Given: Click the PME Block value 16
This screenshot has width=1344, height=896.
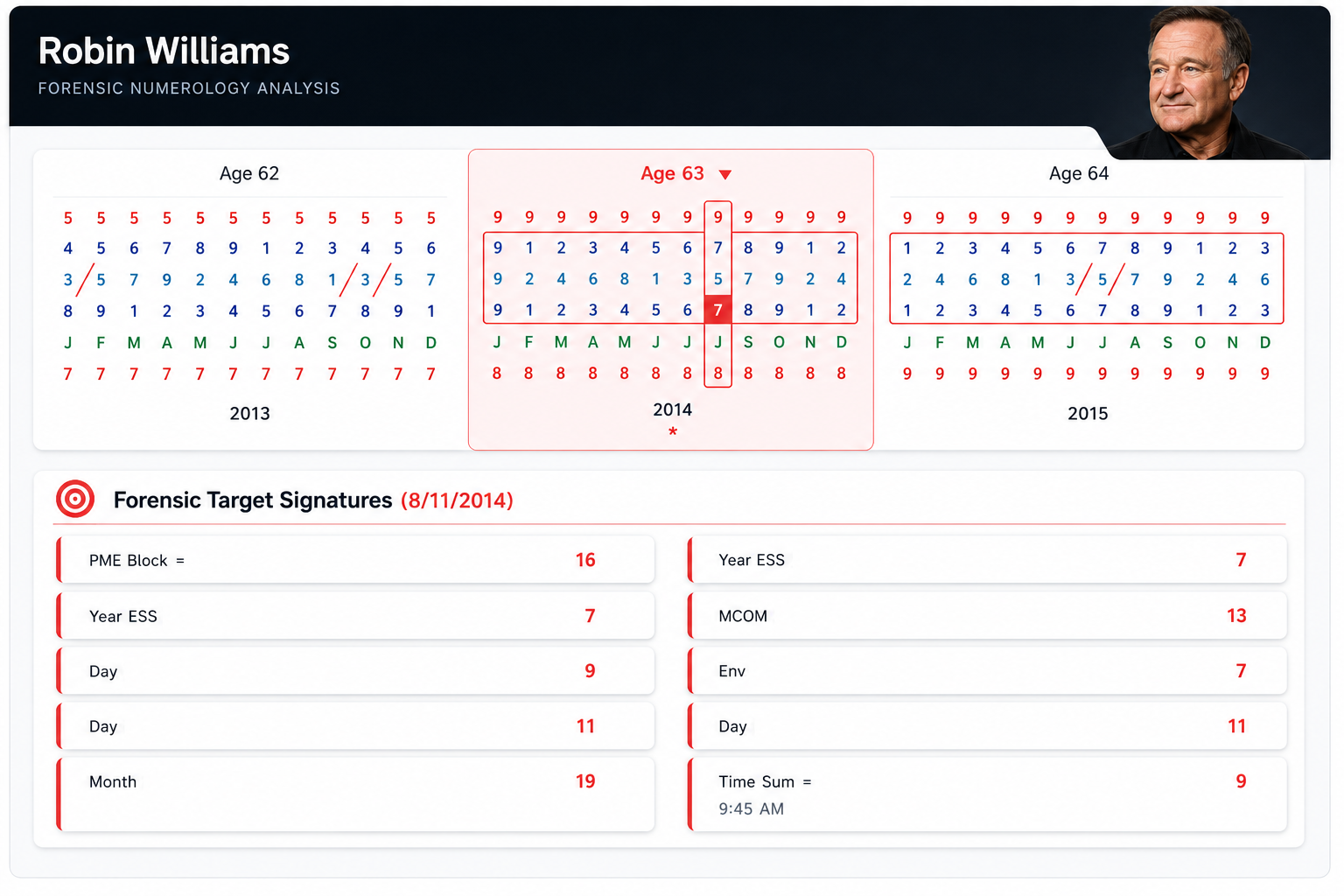Looking at the screenshot, I should [585, 560].
